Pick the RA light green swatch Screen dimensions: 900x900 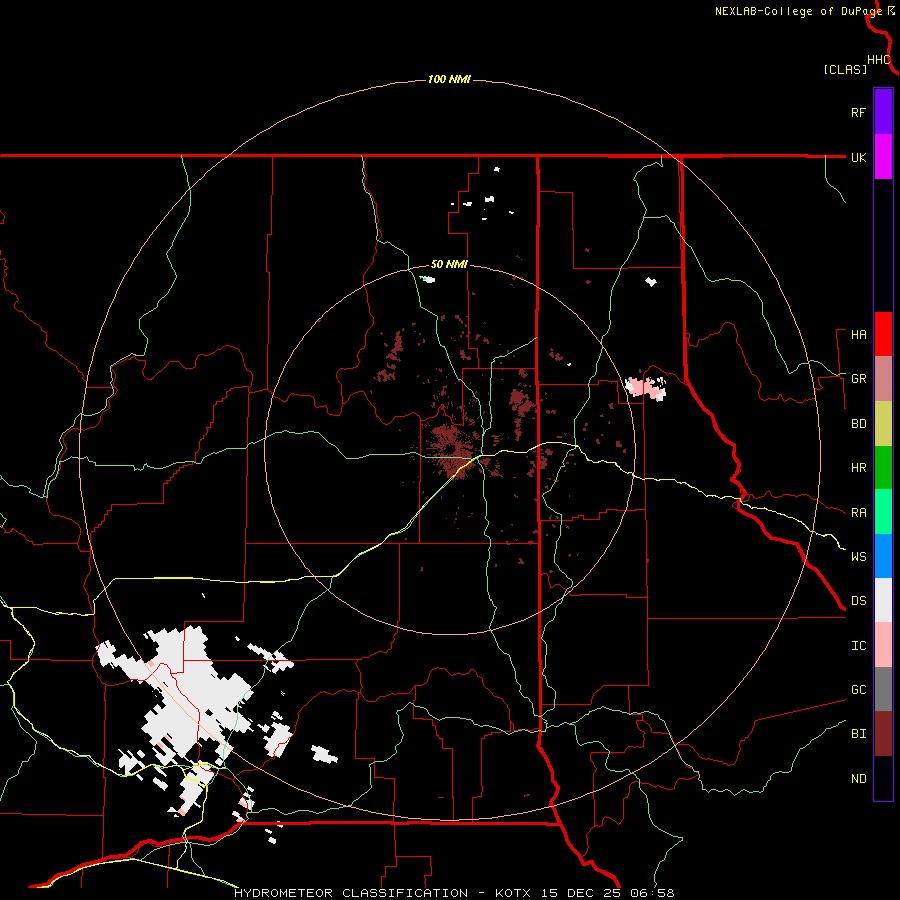click(x=883, y=512)
